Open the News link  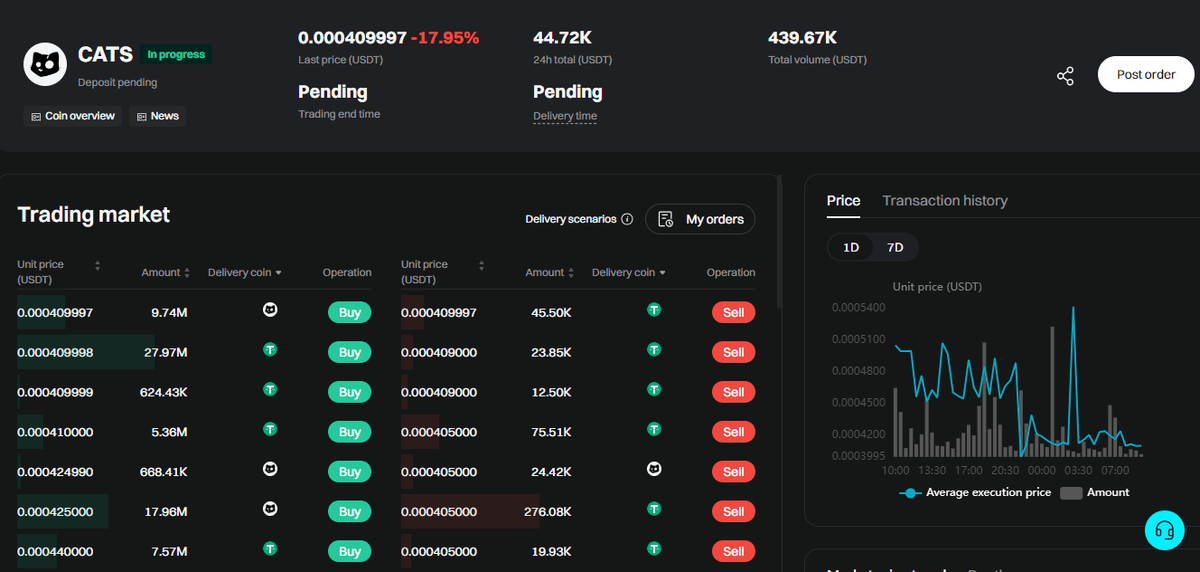coord(157,116)
